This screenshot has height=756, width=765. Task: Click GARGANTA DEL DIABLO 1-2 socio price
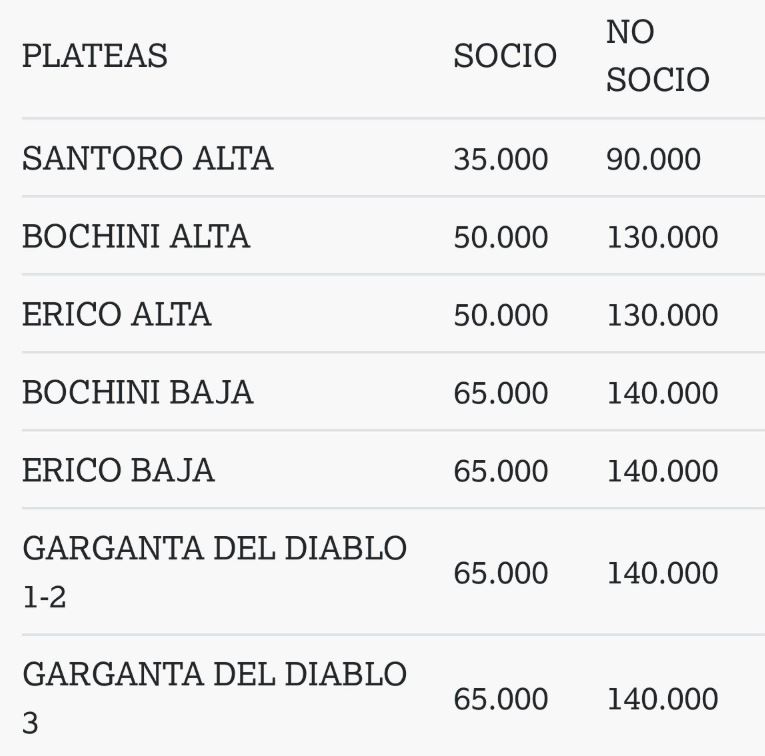(500, 573)
